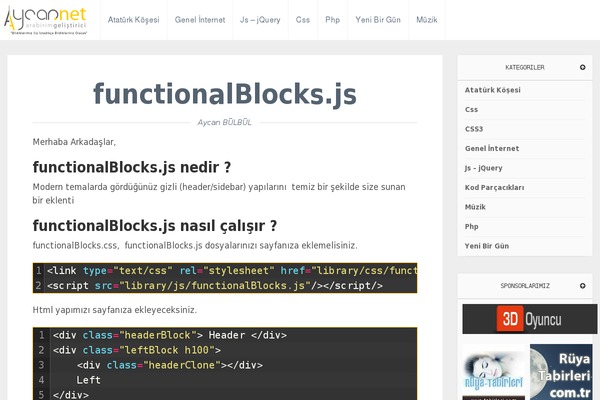The height and width of the screenshot is (400, 600).
Task: Click the headerClone div code line
Action: click(170, 365)
